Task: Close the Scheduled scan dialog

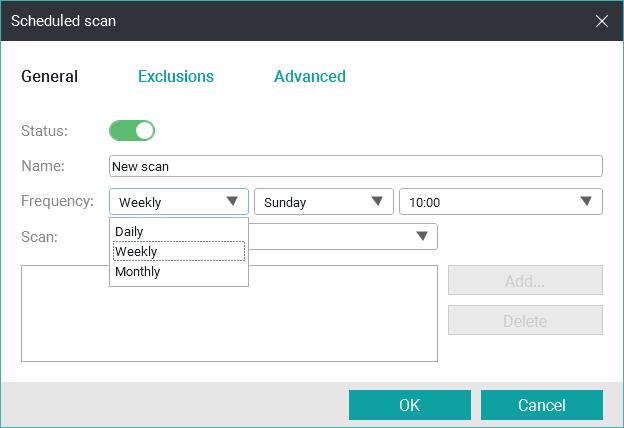Action: click(602, 21)
